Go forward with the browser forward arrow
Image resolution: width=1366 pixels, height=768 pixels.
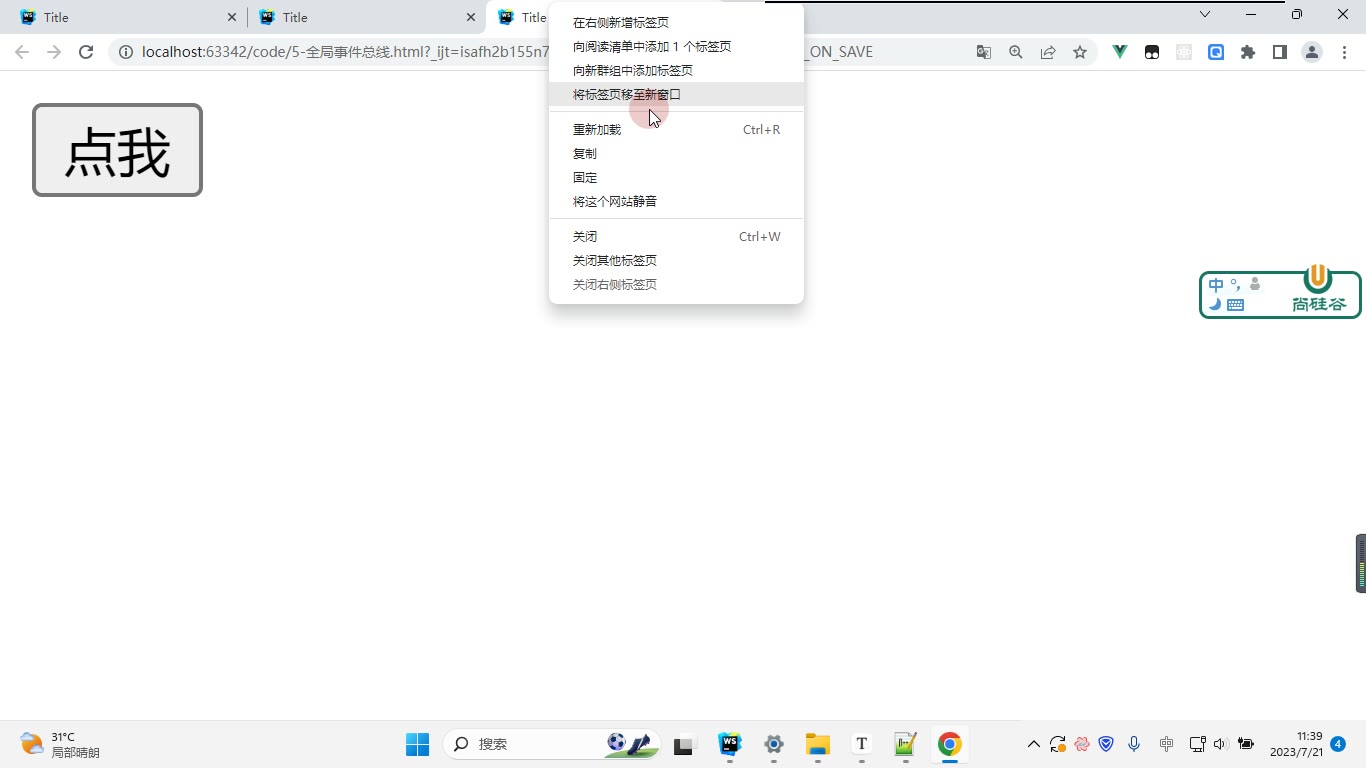(x=54, y=52)
